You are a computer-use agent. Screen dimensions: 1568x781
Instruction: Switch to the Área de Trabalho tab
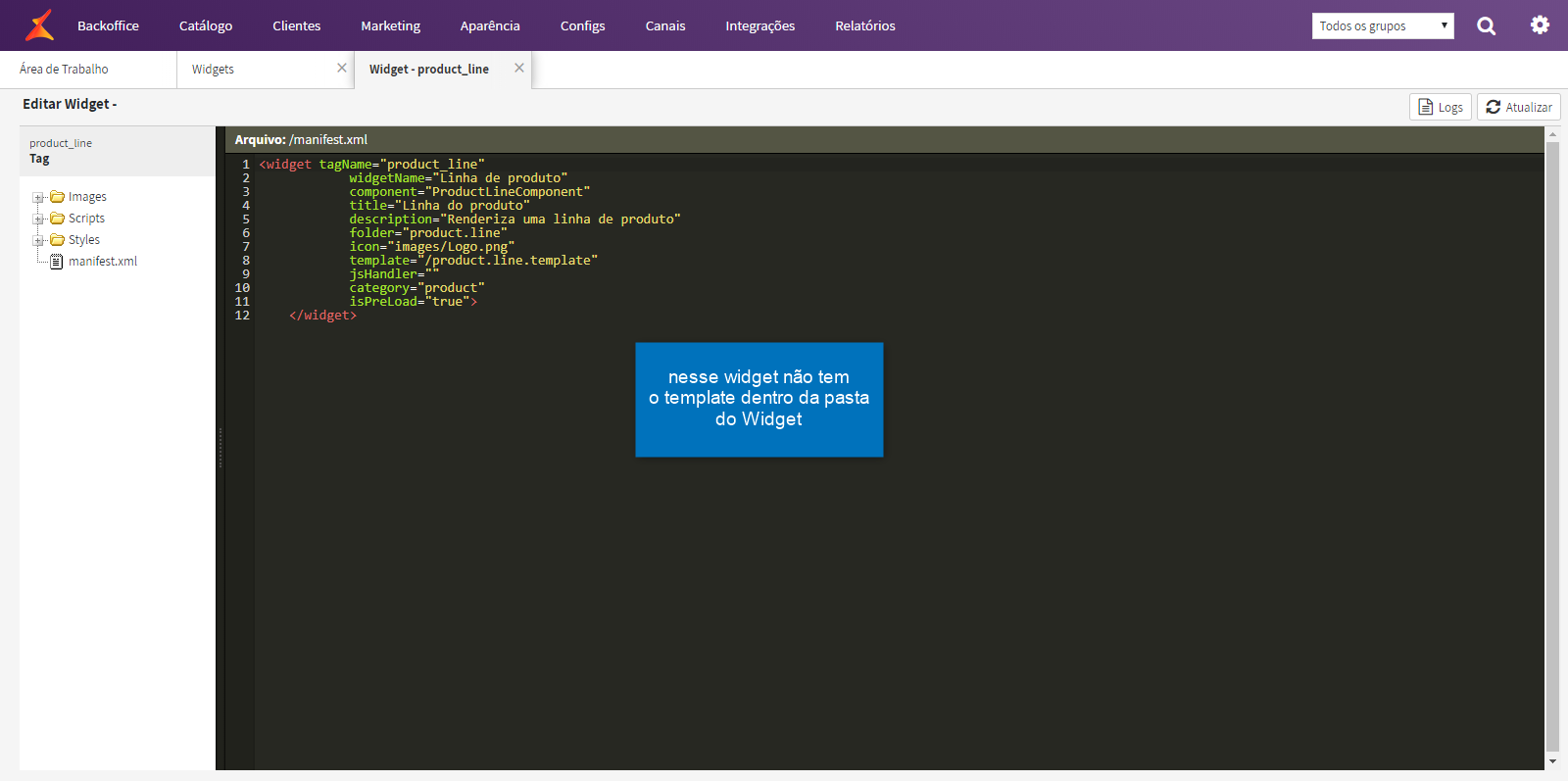pos(88,70)
